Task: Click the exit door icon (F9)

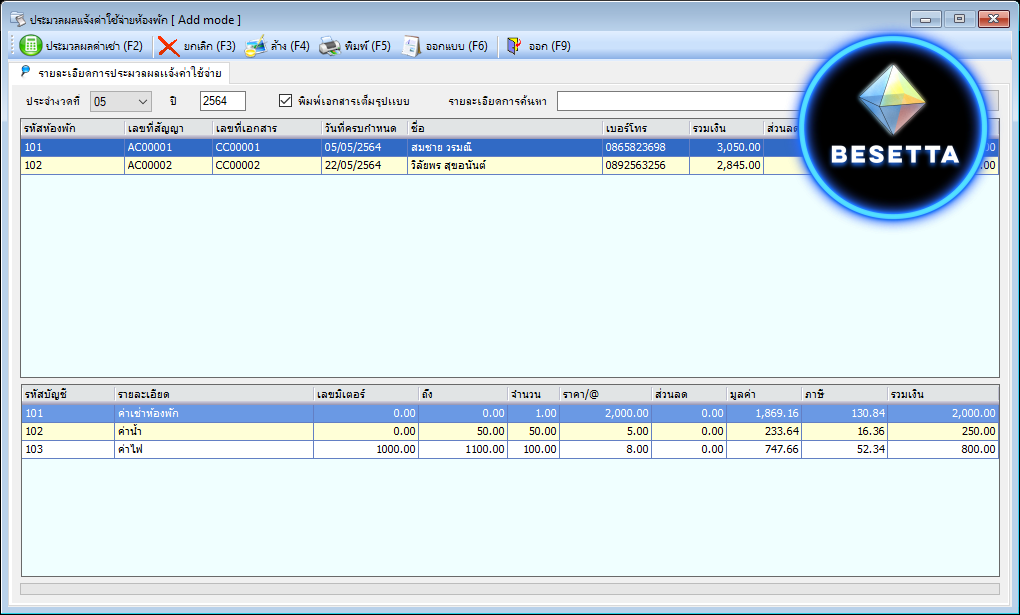Action: coord(514,46)
